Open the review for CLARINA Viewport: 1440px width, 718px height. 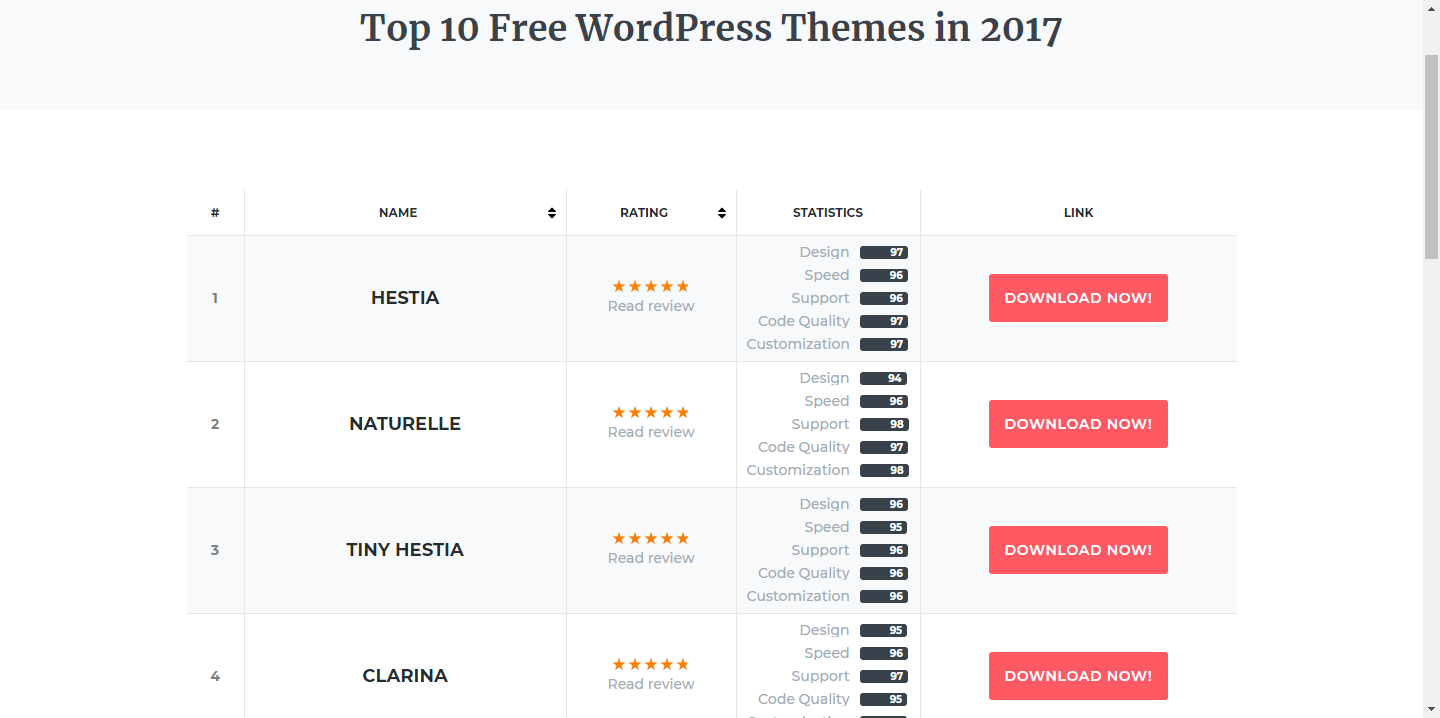650,683
